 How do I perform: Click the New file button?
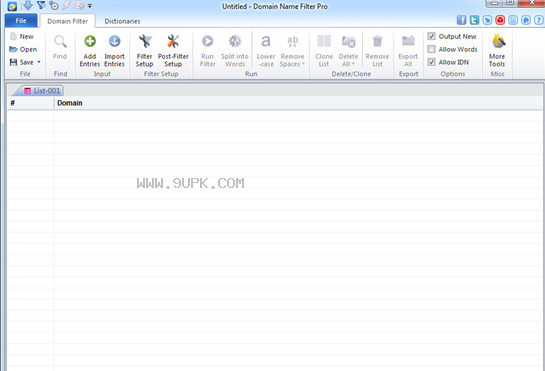coord(22,36)
